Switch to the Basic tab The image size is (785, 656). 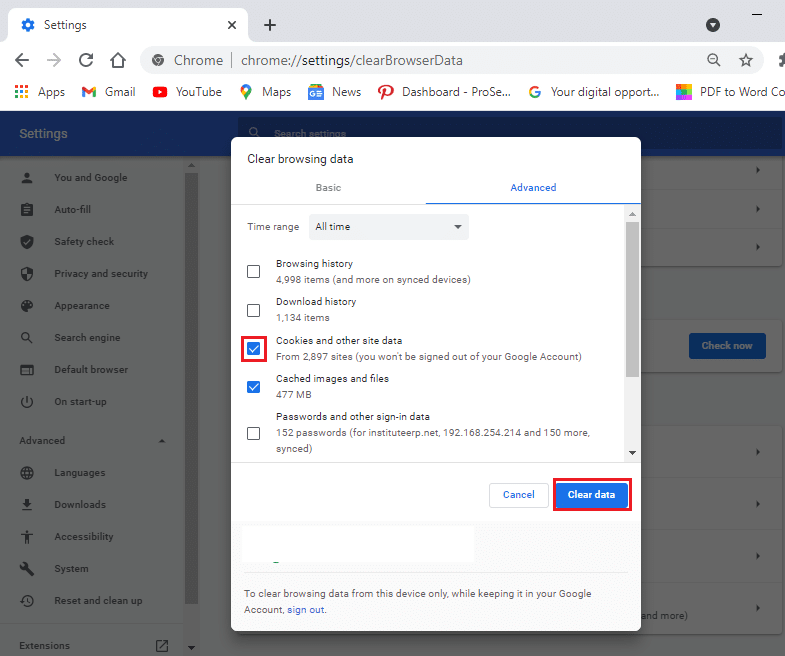pyautogui.click(x=328, y=187)
